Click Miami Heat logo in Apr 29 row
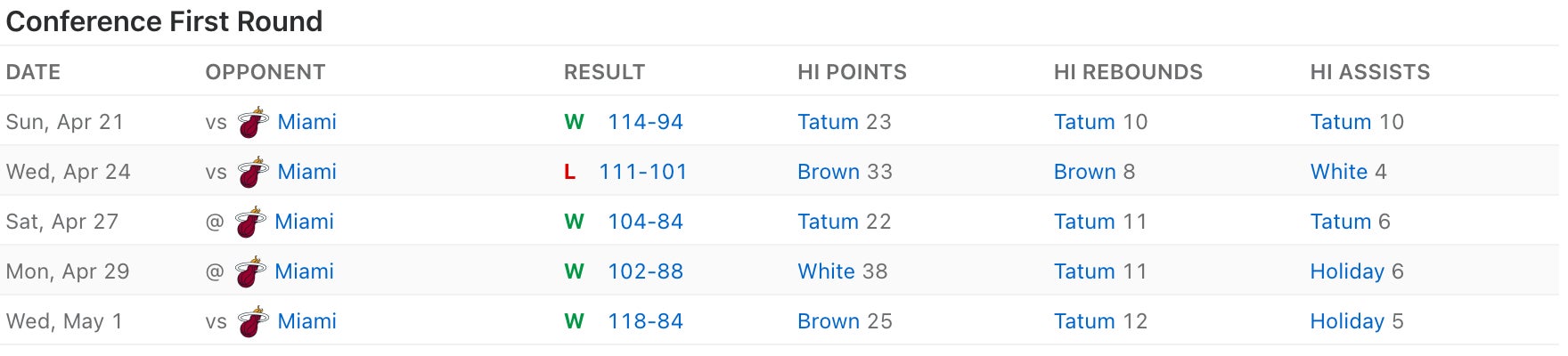The image size is (1568, 356). pos(251,272)
